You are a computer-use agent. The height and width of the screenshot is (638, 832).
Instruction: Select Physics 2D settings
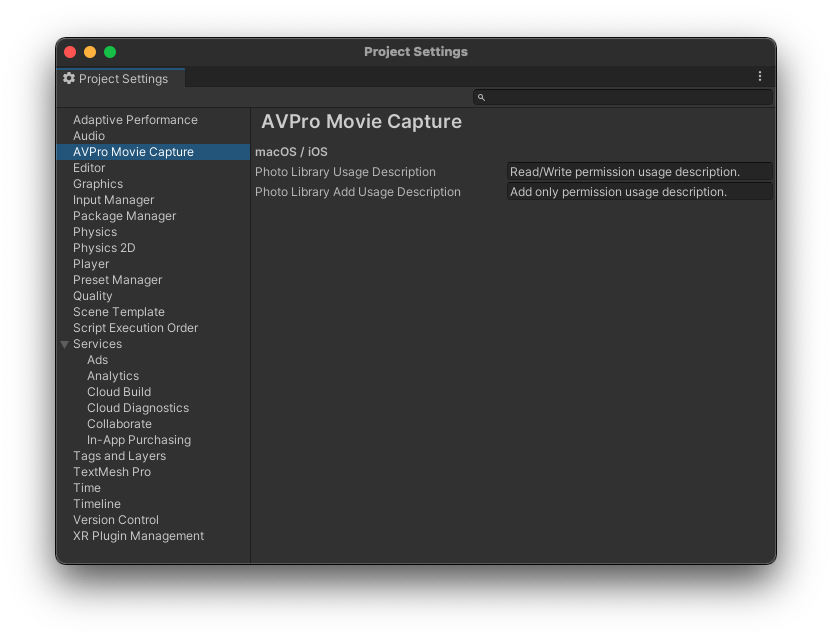click(x=104, y=248)
